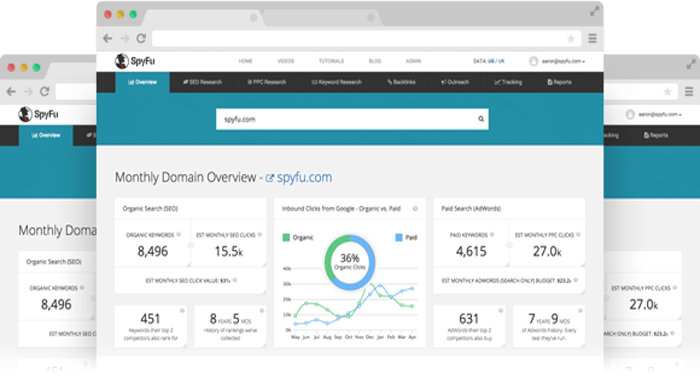
Task: Click reload icon in left background window
Action: coord(45,92)
